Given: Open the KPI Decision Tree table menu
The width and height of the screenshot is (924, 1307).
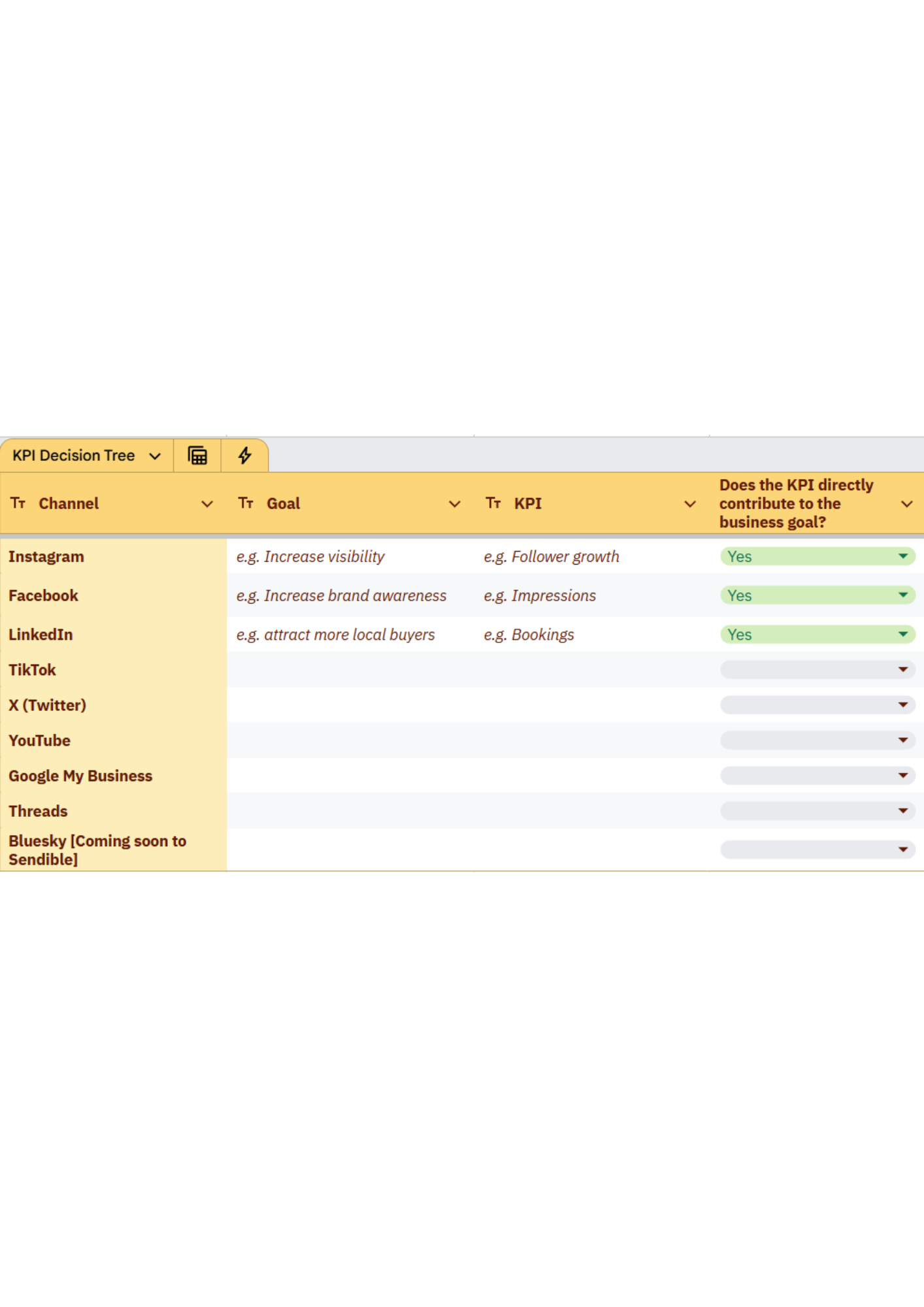Looking at the screenshot, I should tap(155, 456).
